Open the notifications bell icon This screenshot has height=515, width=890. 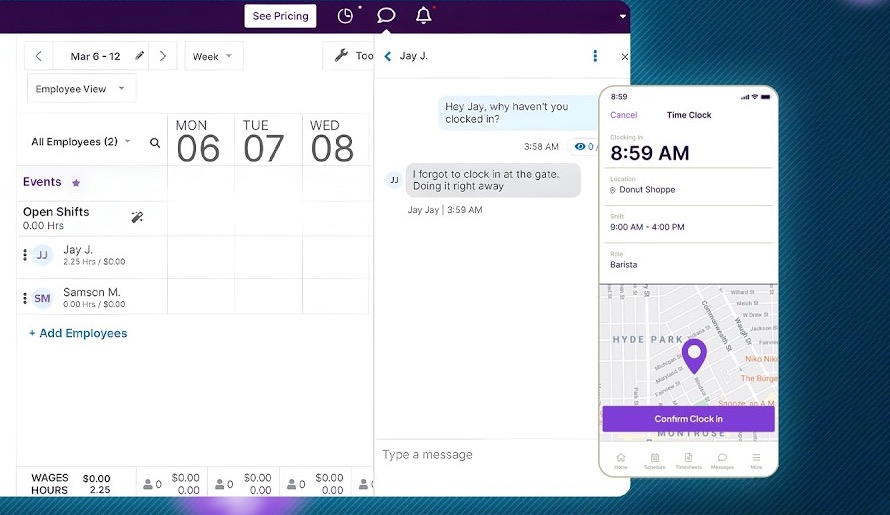click(x=423, y=15)
